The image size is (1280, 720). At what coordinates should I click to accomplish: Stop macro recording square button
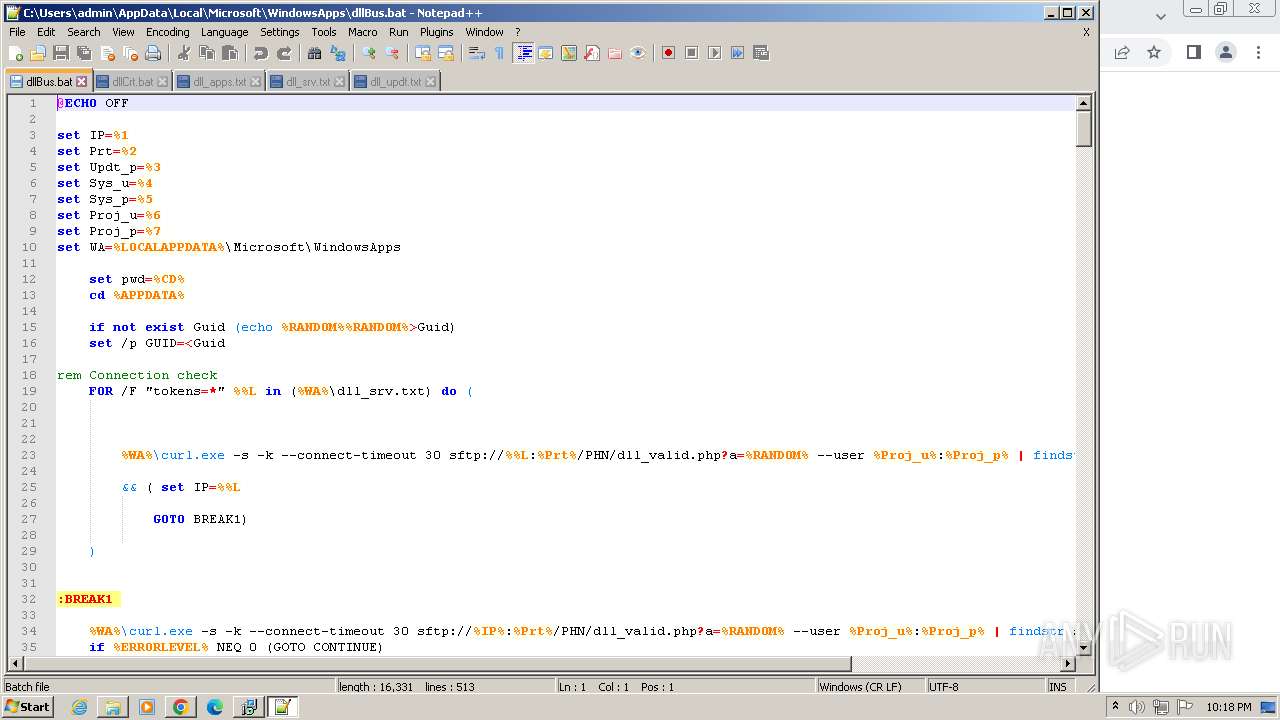coord(691,53)
